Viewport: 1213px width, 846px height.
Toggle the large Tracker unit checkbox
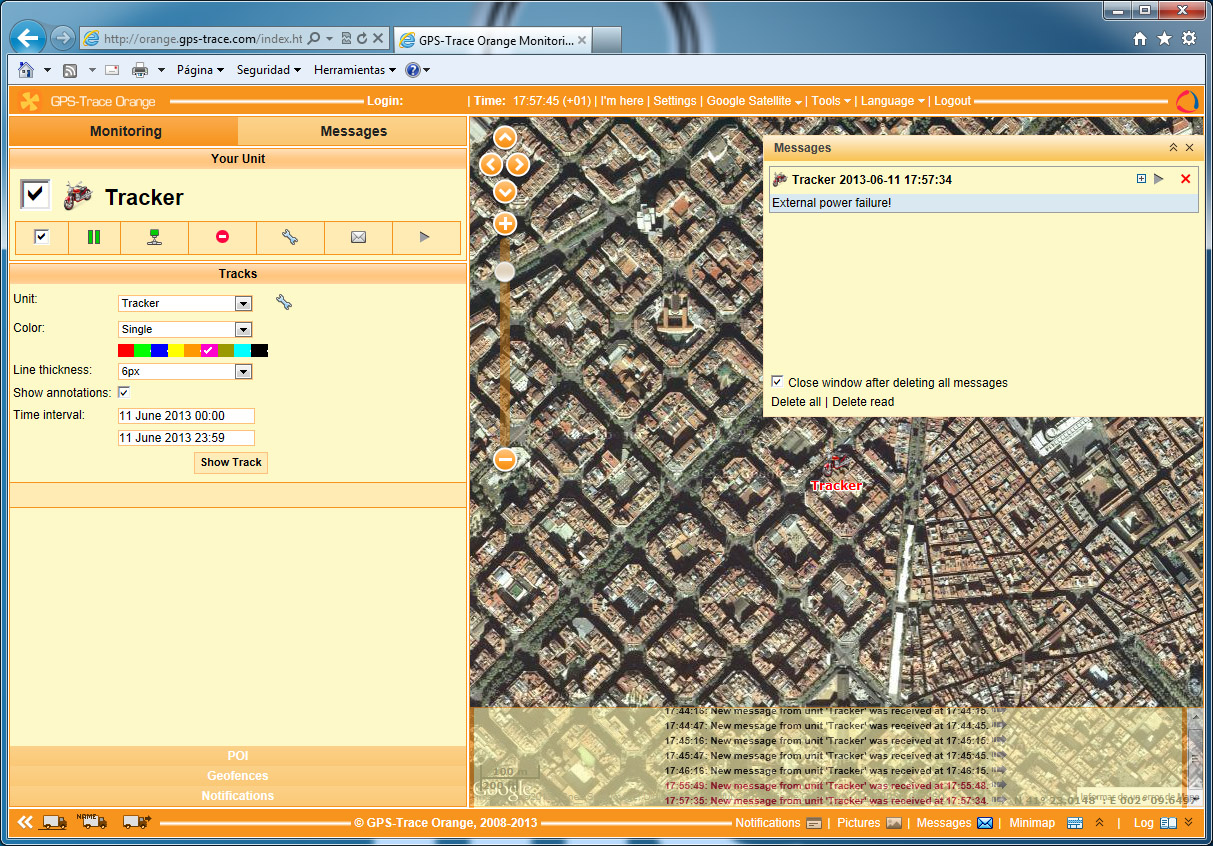pyautogui.click(x=35, y=194)
